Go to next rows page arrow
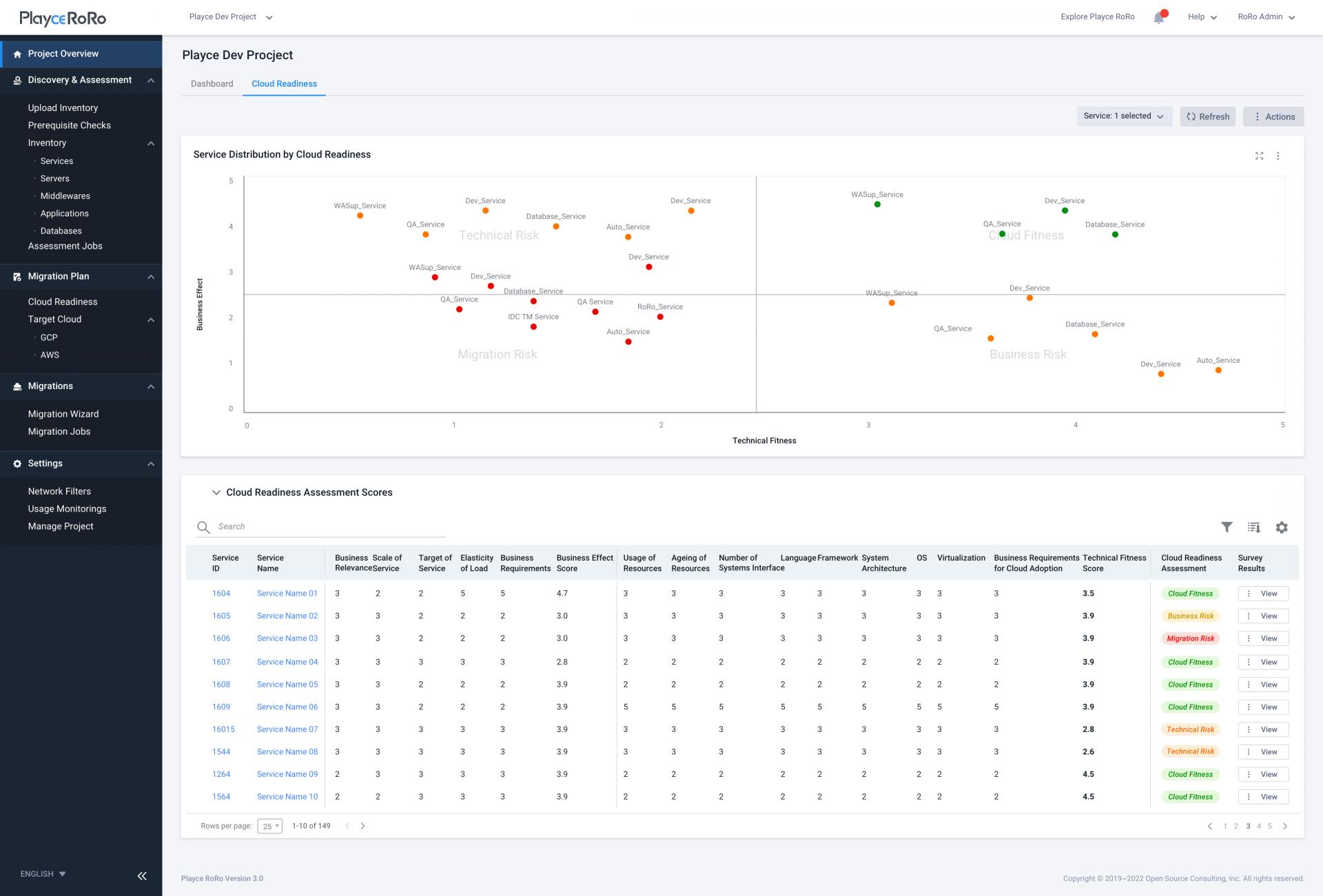The image size is (1323, 896). coord(362,826)
